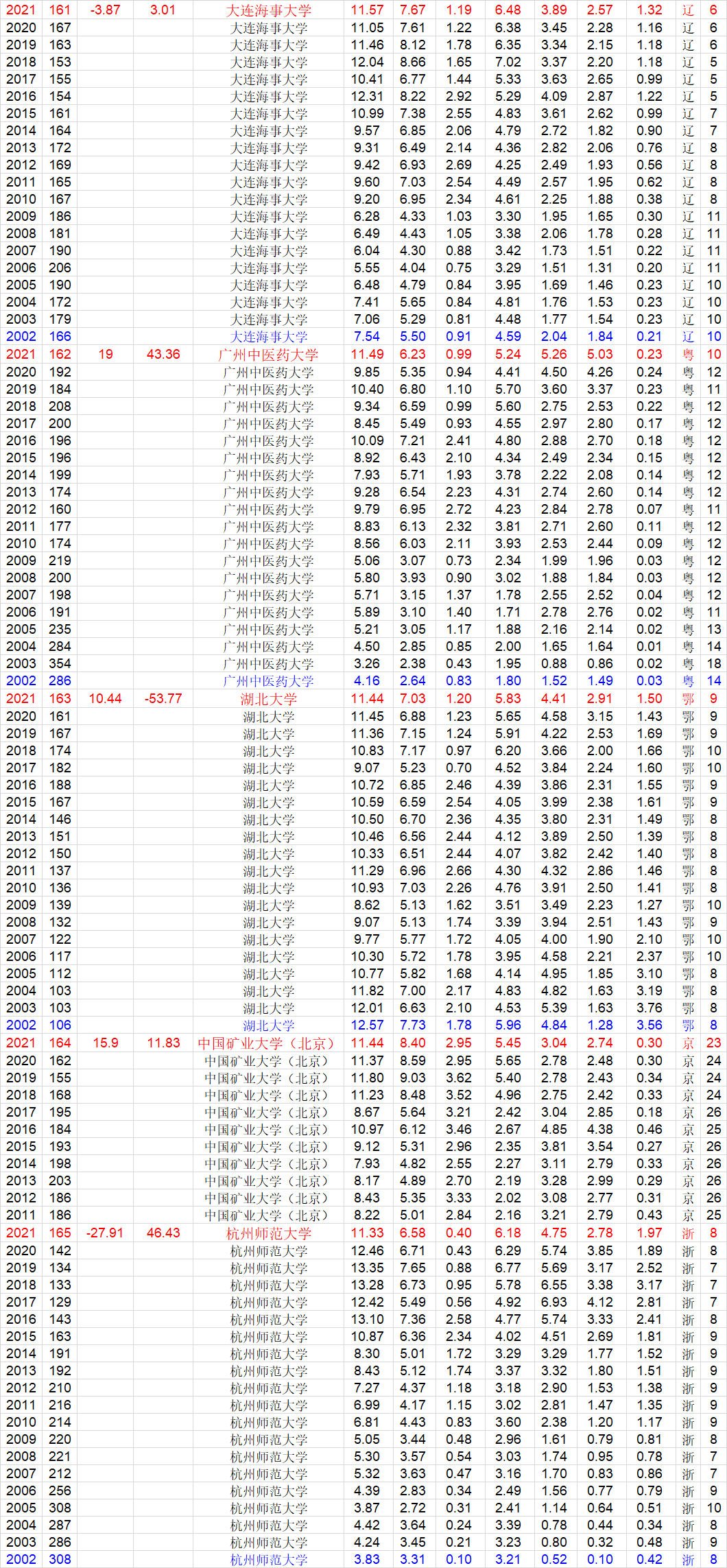Click blue rank 308 in 杭州师范大学 2002 row
This screenshot has height=1568, width=727.
click(60, 1560)
